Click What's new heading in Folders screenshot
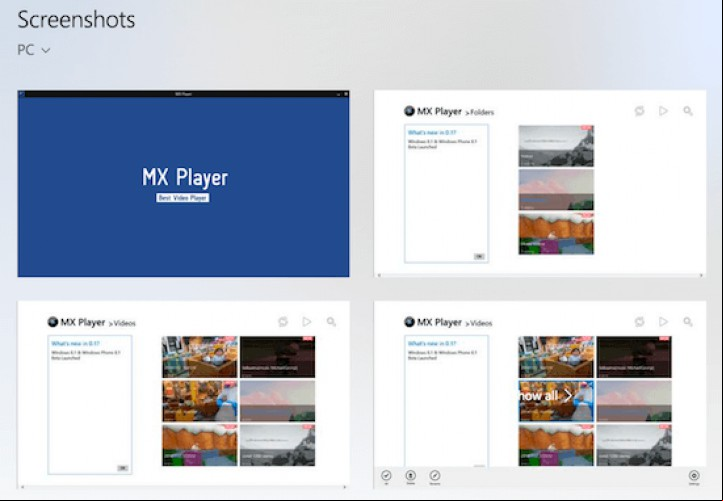723x501 pixels. pyautogui.click(x=432, y=133)
